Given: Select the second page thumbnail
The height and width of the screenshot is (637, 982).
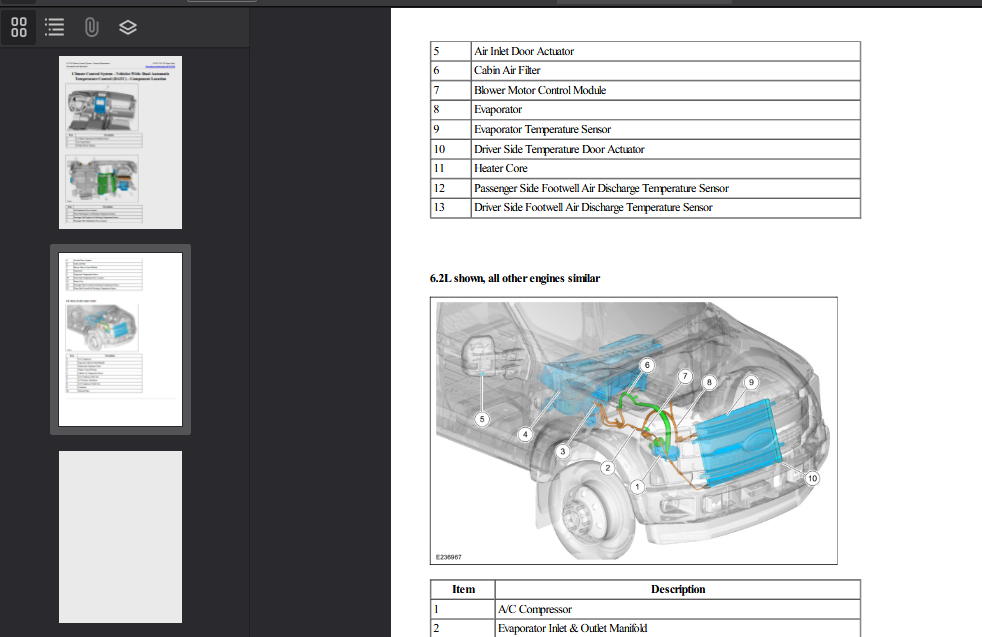Looking at the screenshot, I should tap(120, 339).
